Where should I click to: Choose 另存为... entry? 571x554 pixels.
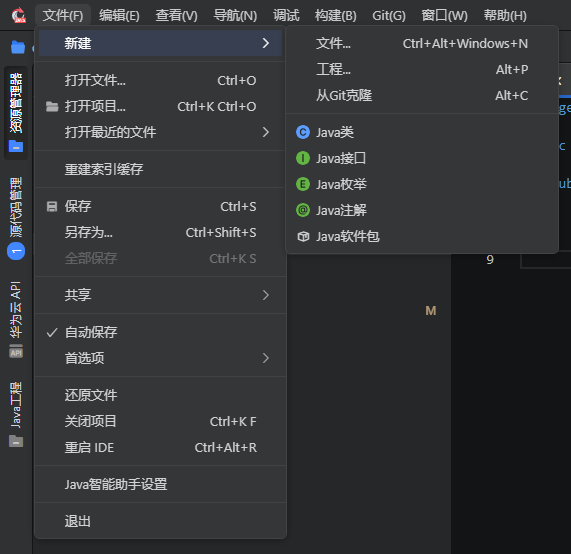click(x=161, y=232)
